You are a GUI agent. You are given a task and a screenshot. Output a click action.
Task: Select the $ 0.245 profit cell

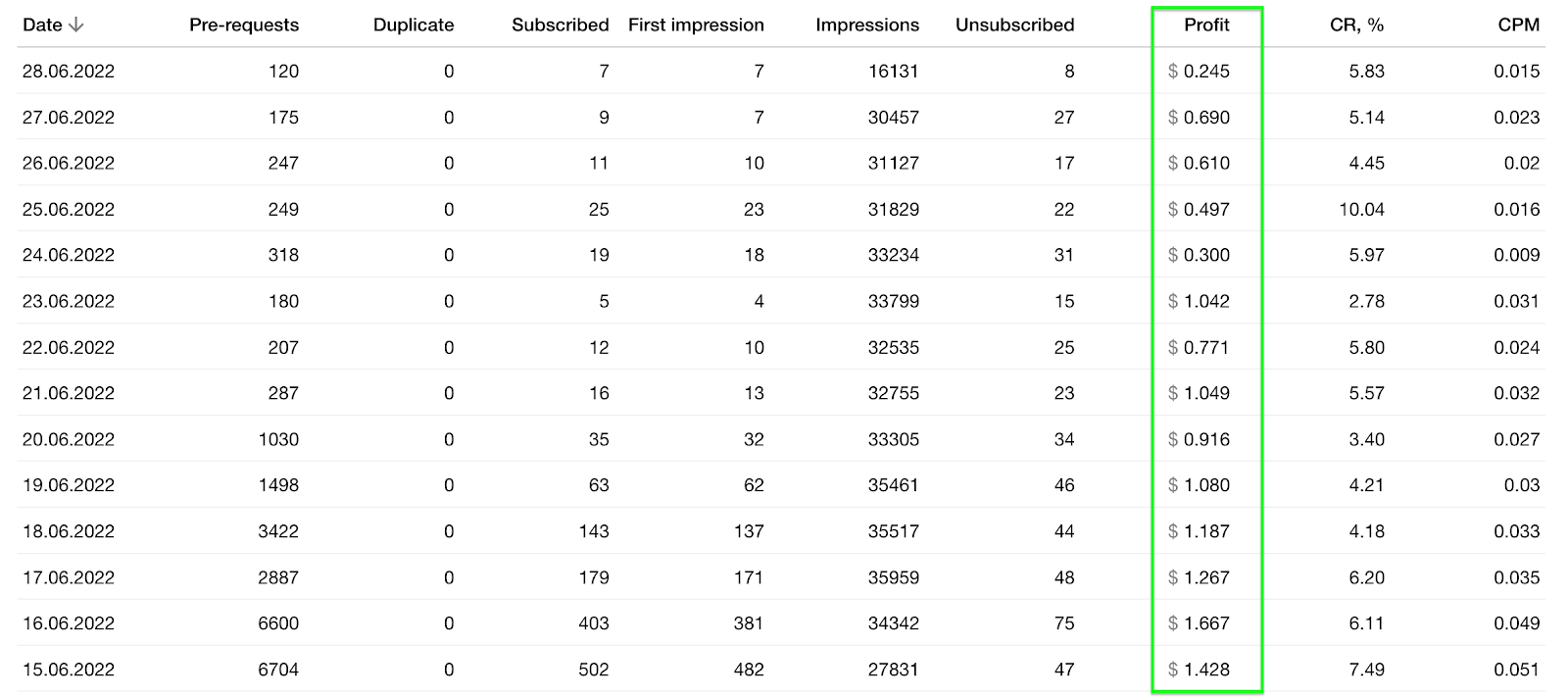tap(1199, 71)
